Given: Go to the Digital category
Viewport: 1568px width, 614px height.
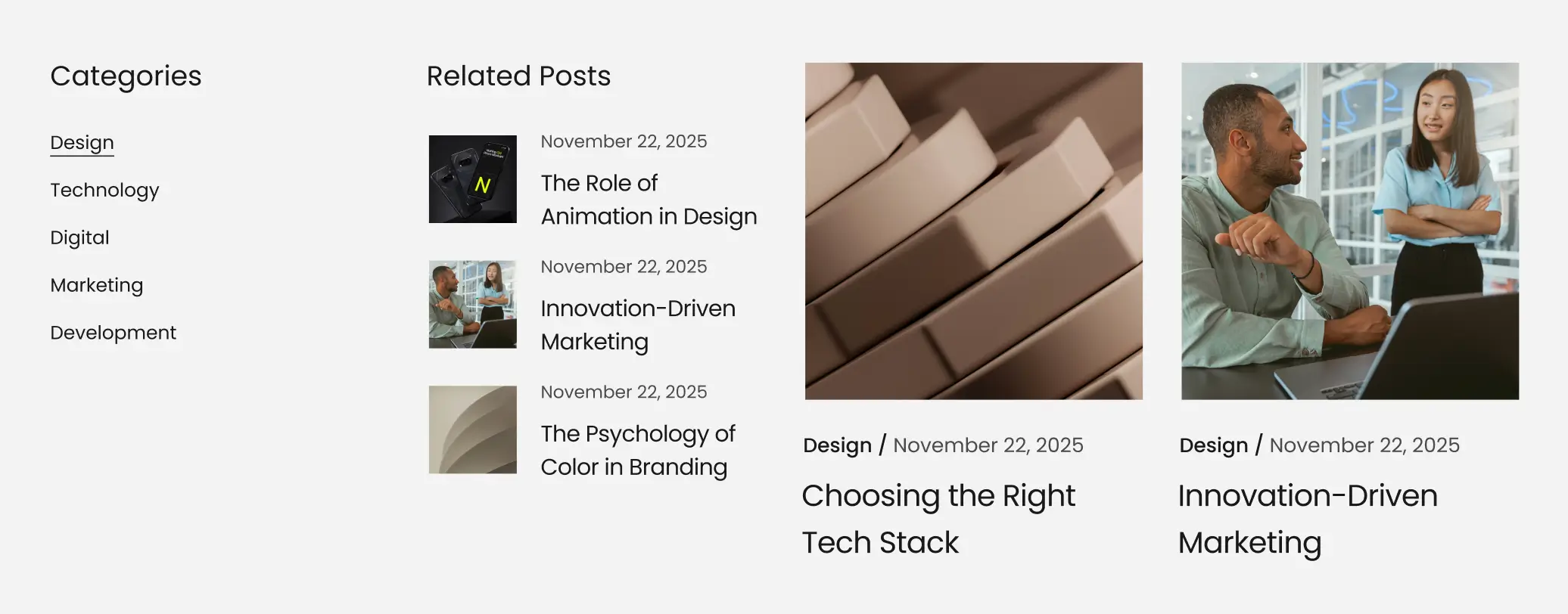Looking at the screenshot, I should 79,237.
